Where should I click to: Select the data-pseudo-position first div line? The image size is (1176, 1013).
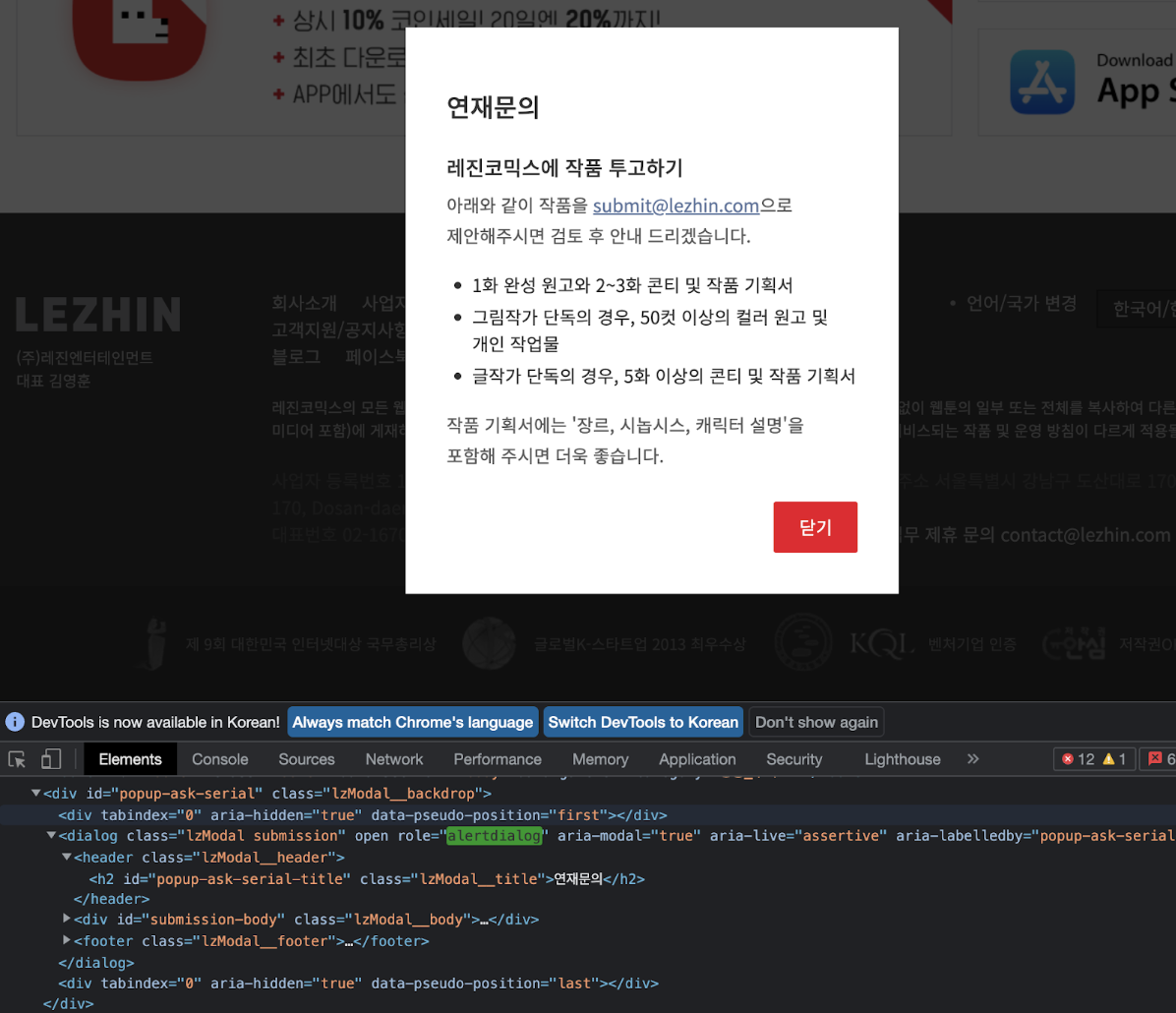click(362, 815)
